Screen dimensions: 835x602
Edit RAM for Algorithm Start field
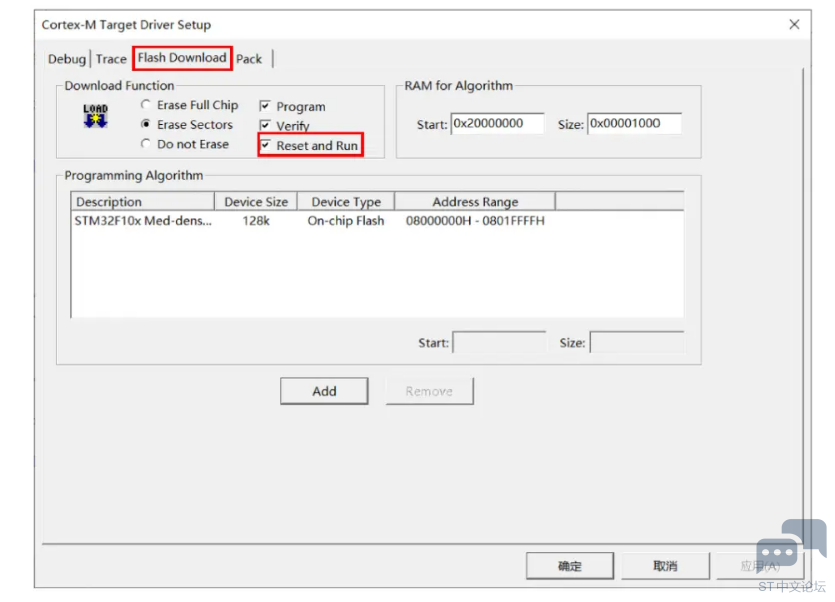tap(497, 124)
